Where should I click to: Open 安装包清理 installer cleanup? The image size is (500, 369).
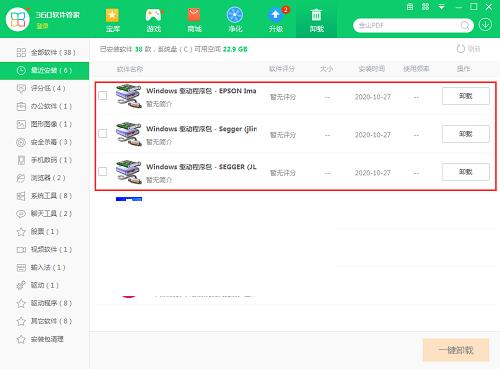tap(45, 339)
